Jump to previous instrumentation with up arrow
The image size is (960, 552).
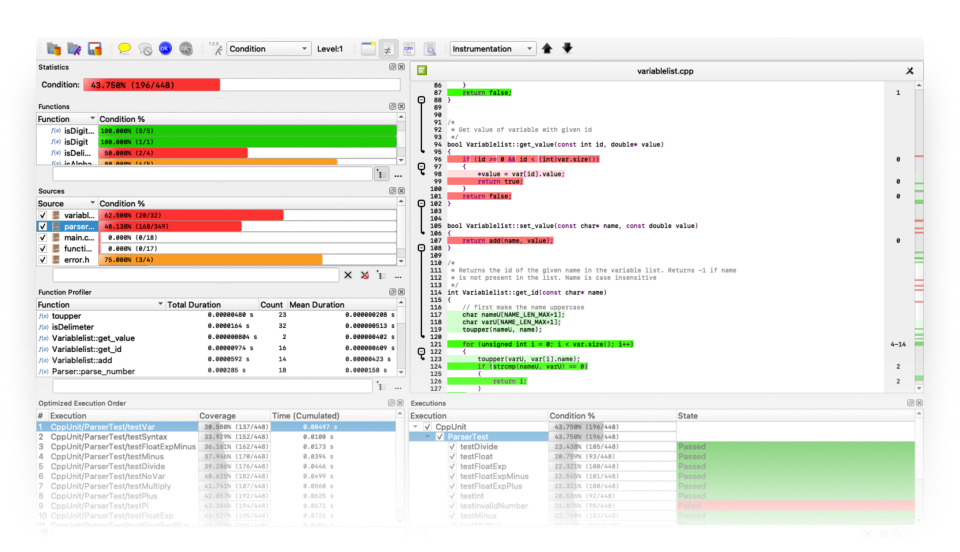(547, 48)
